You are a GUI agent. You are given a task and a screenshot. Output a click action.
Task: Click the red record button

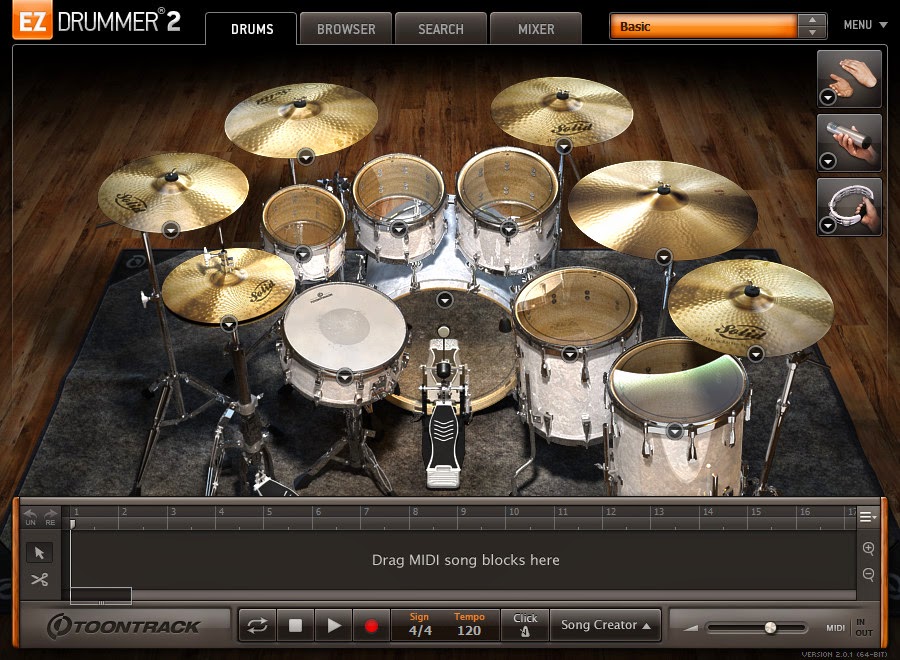tap(371, 625)
